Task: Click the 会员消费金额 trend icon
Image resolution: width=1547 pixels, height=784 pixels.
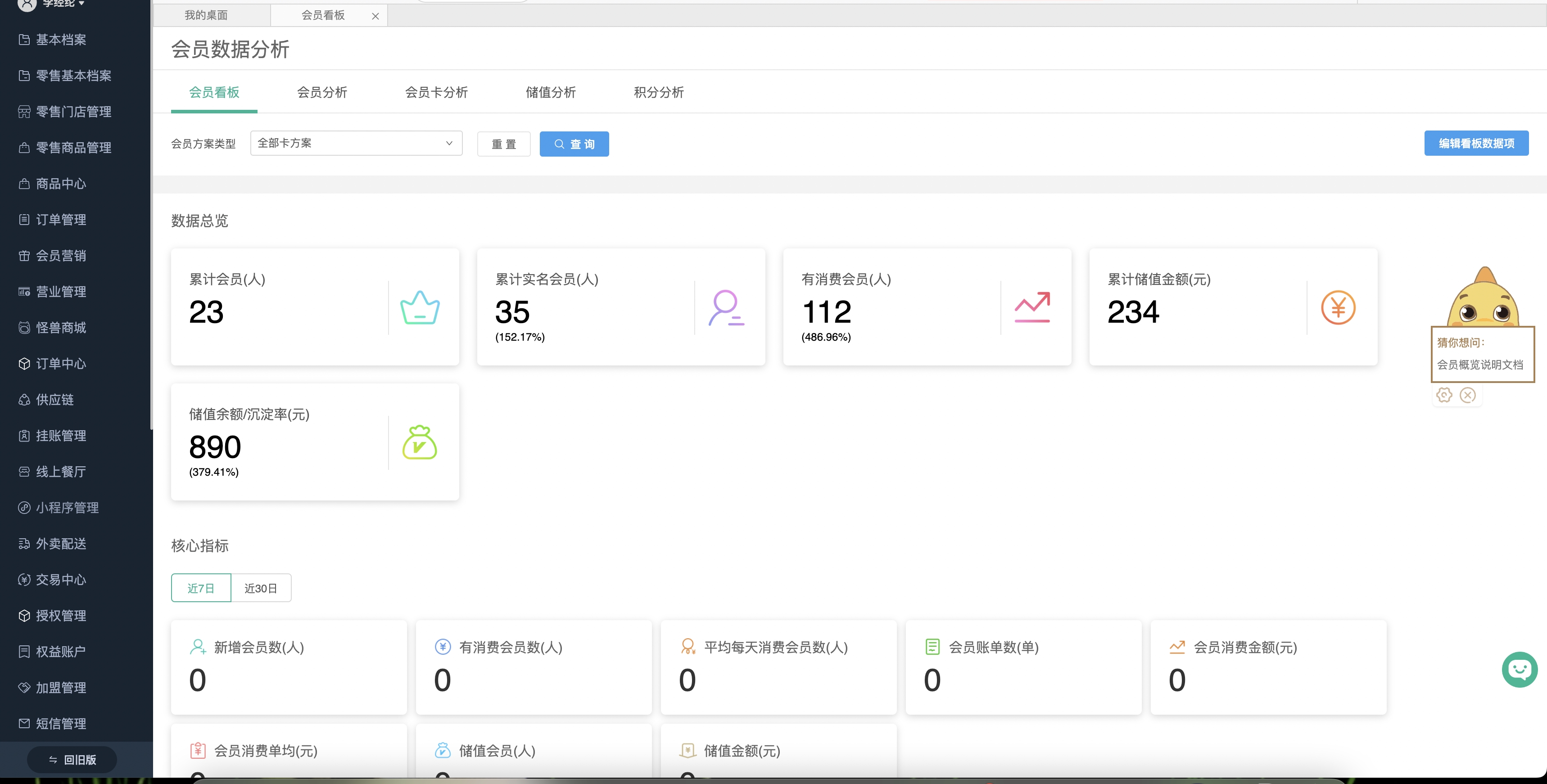Action: [1177, 647]
